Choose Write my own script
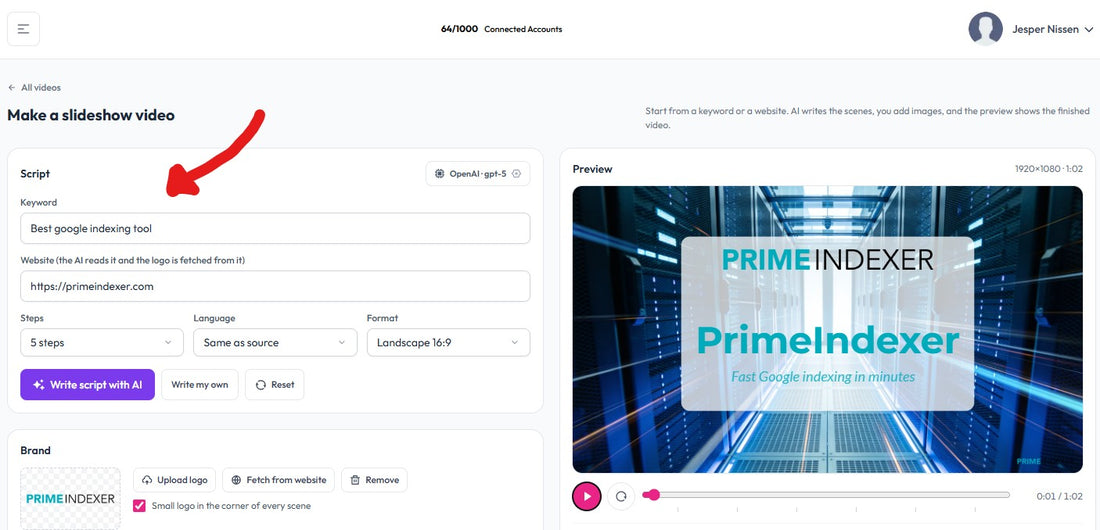Viewport: 1100px width, 530px height. coord(200,385)
